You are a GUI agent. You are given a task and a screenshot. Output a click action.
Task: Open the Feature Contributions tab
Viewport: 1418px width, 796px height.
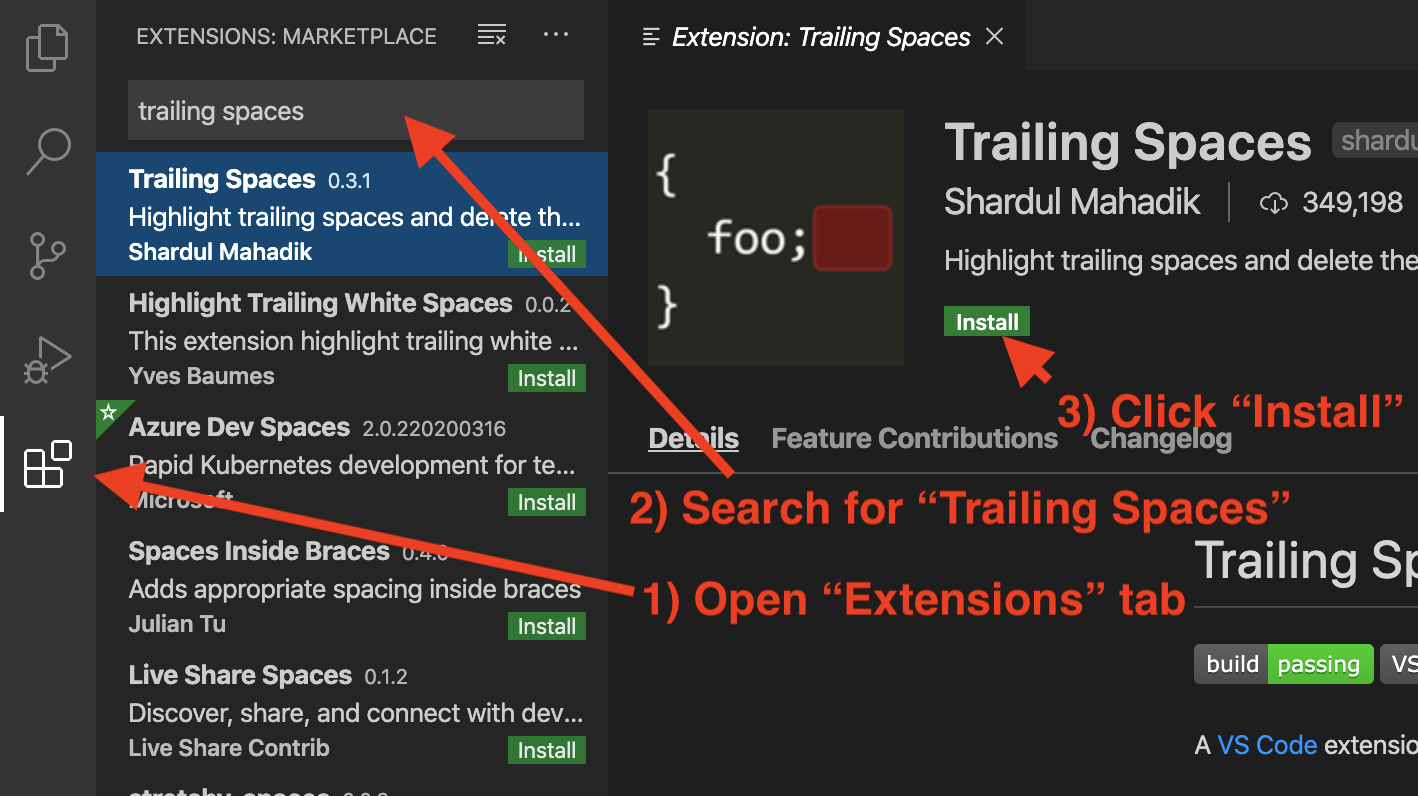pyautogui.click(x=913, y=437)
